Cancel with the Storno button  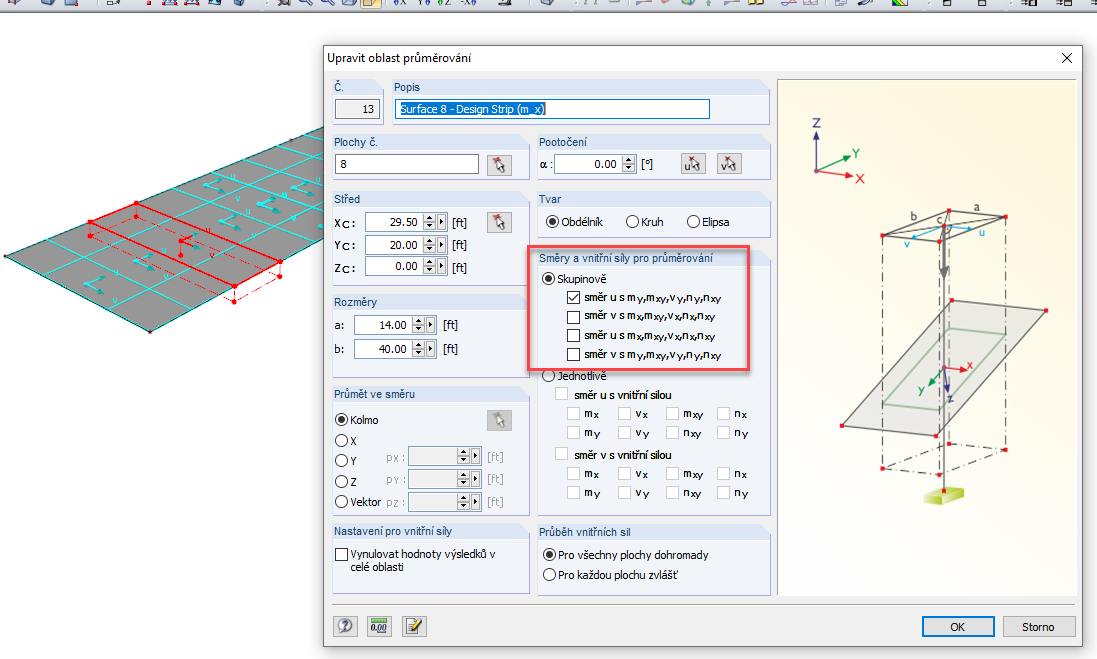[x=1038, y=627]
